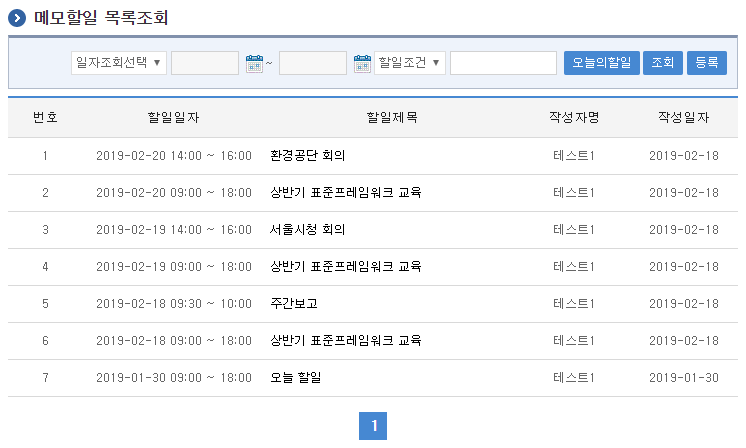Expand the 할일조건 dropdown
746x448 pixels.
click(x=410, y=63)
